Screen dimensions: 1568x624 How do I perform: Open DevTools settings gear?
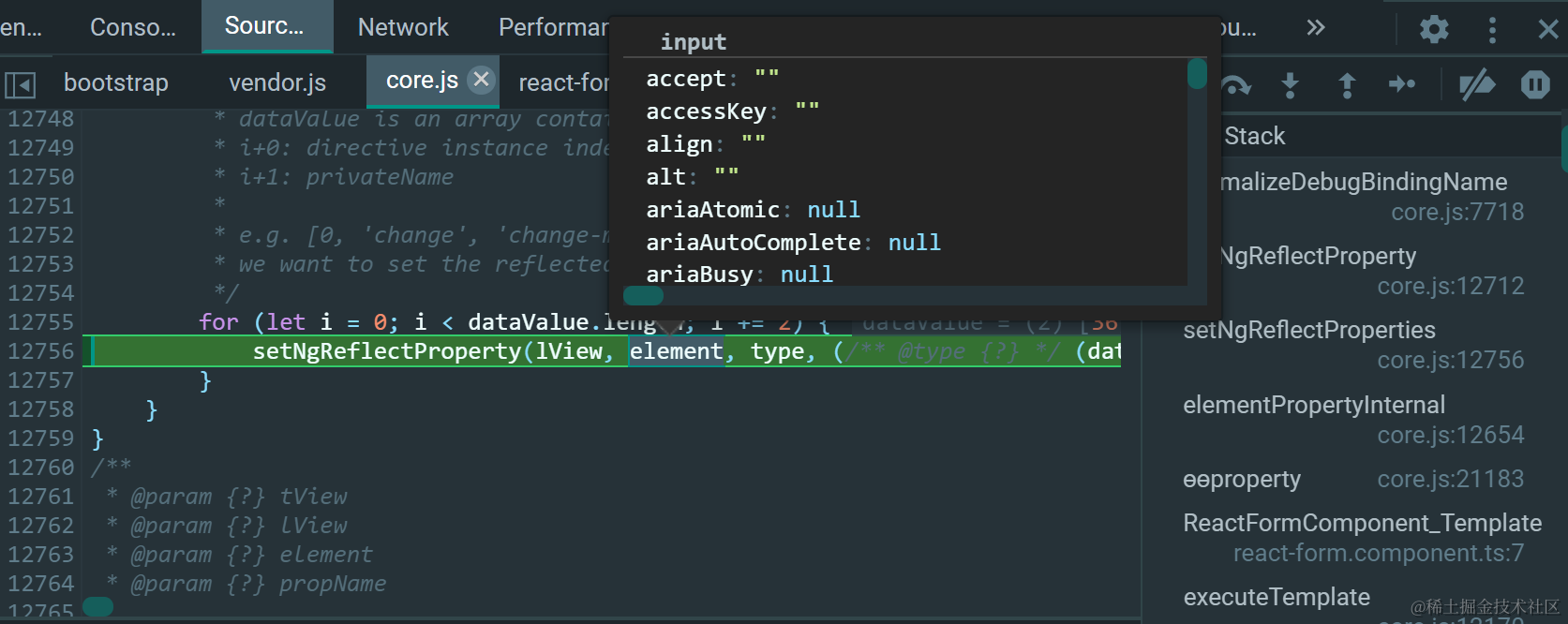(1434, 29)
